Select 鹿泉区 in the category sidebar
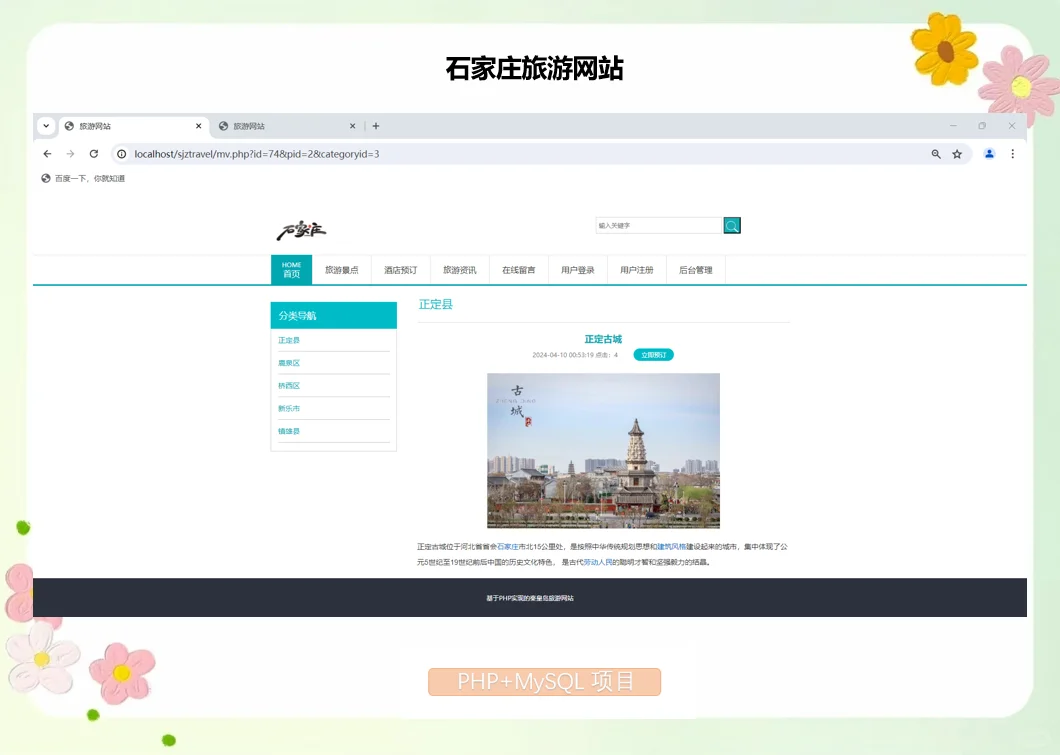 (288, 362)
